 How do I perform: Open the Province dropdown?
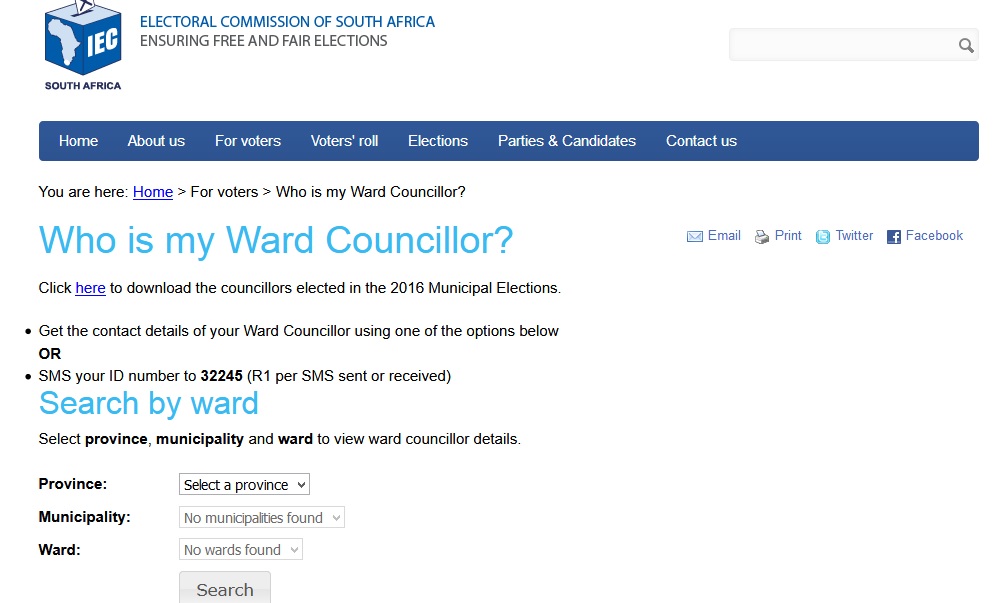[x=244, y=485]
